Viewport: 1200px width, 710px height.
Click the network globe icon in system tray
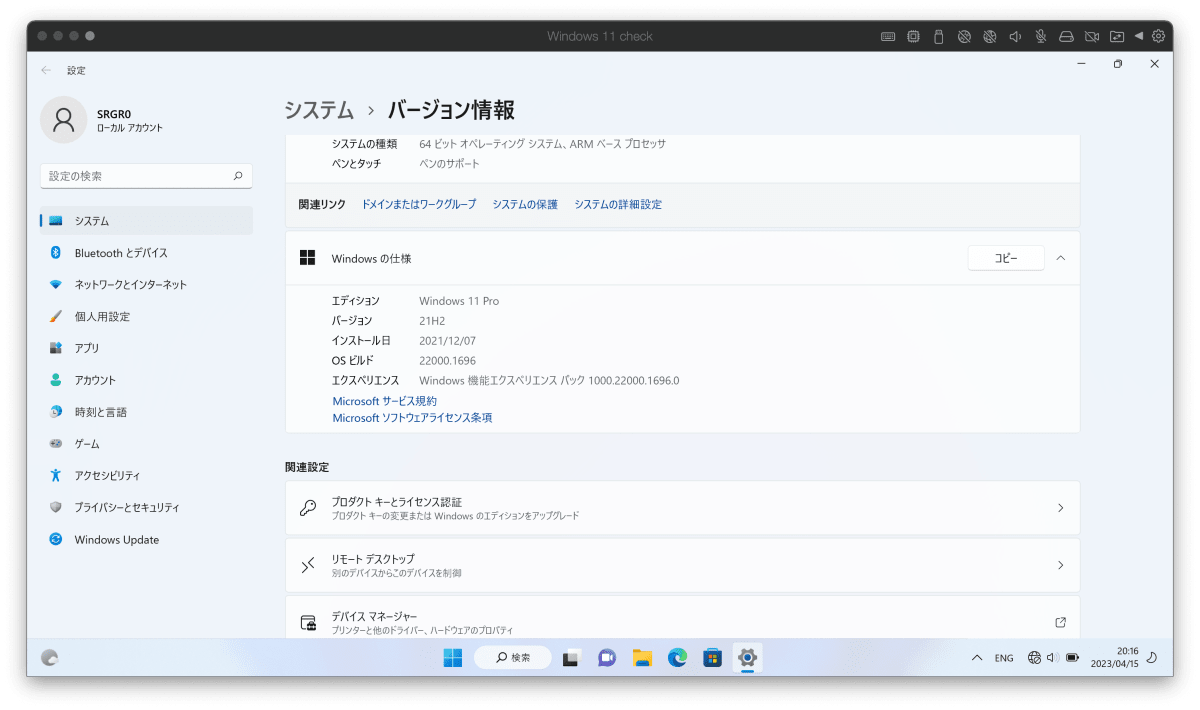click(1034, 658)
